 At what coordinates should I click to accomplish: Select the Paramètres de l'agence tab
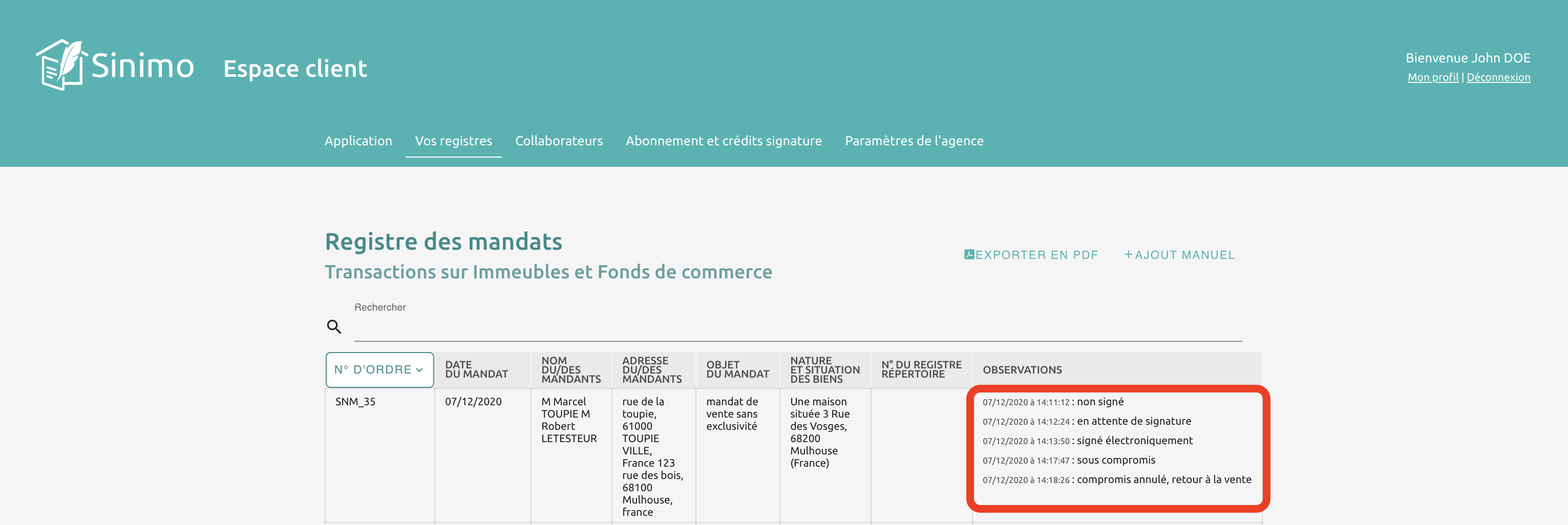(914, 141)
